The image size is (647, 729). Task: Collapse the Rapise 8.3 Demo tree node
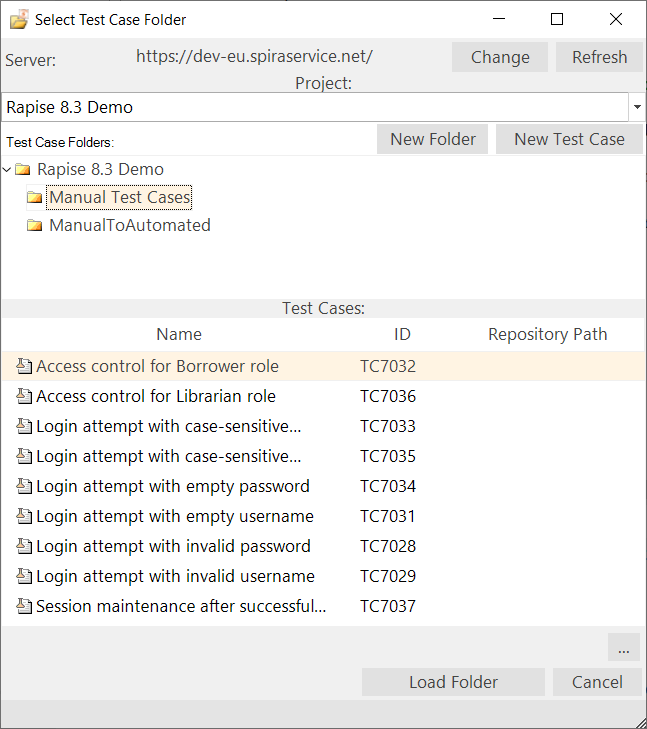8,170
